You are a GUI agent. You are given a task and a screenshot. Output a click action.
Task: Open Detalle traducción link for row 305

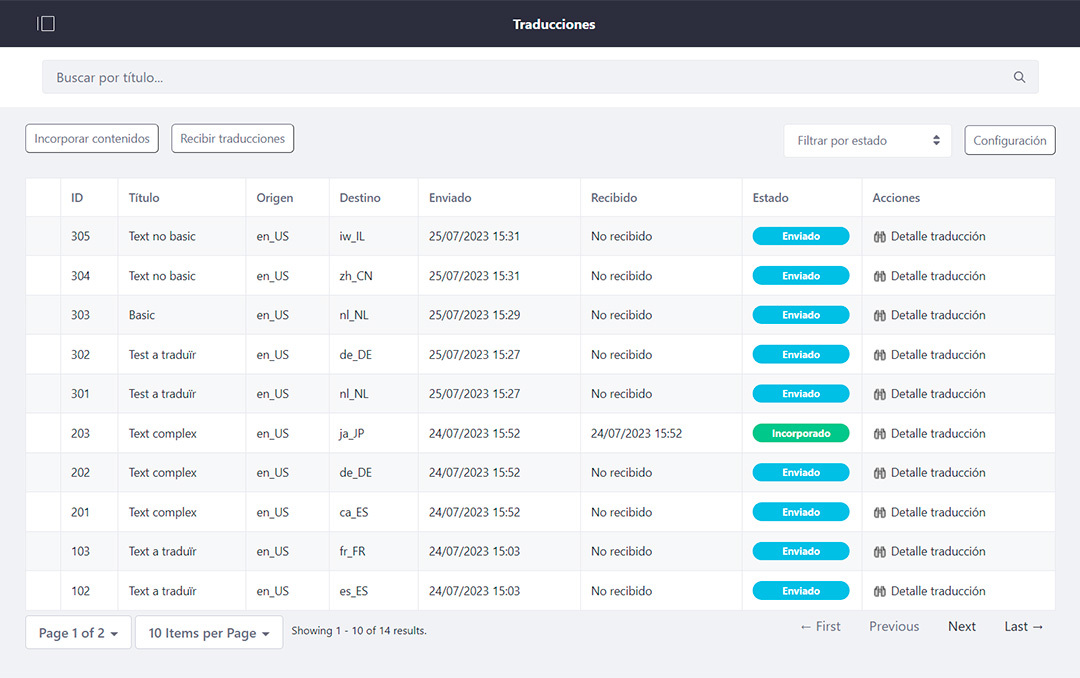coord(937,236)
